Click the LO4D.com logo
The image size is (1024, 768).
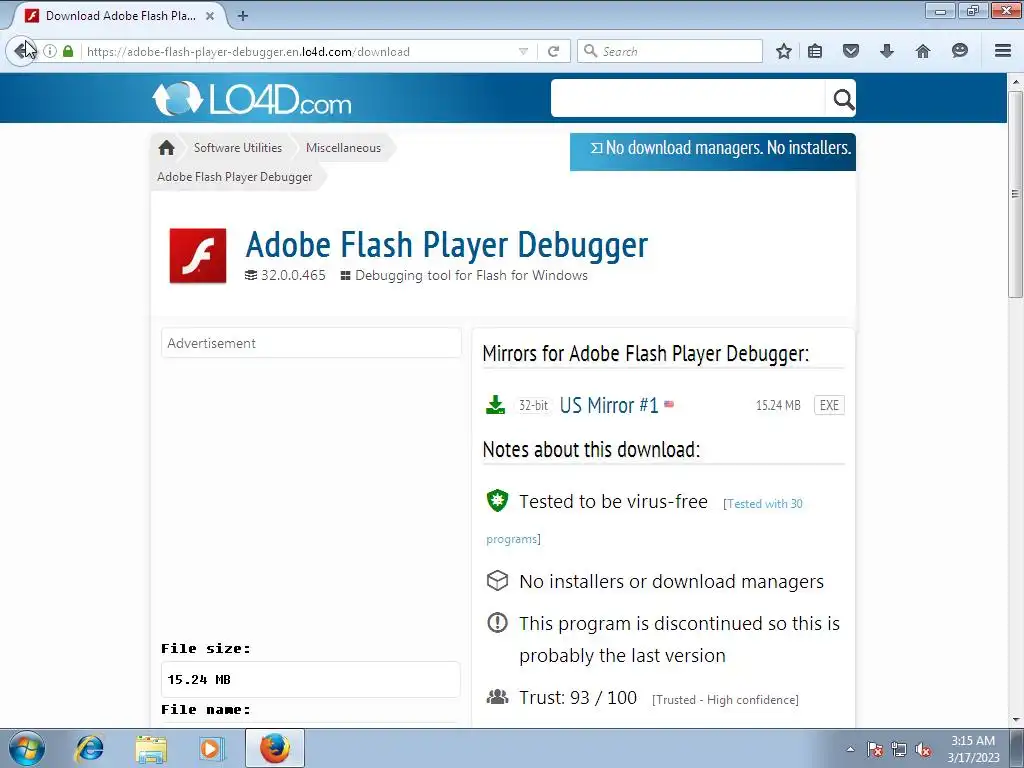click(x=252, y=99)
